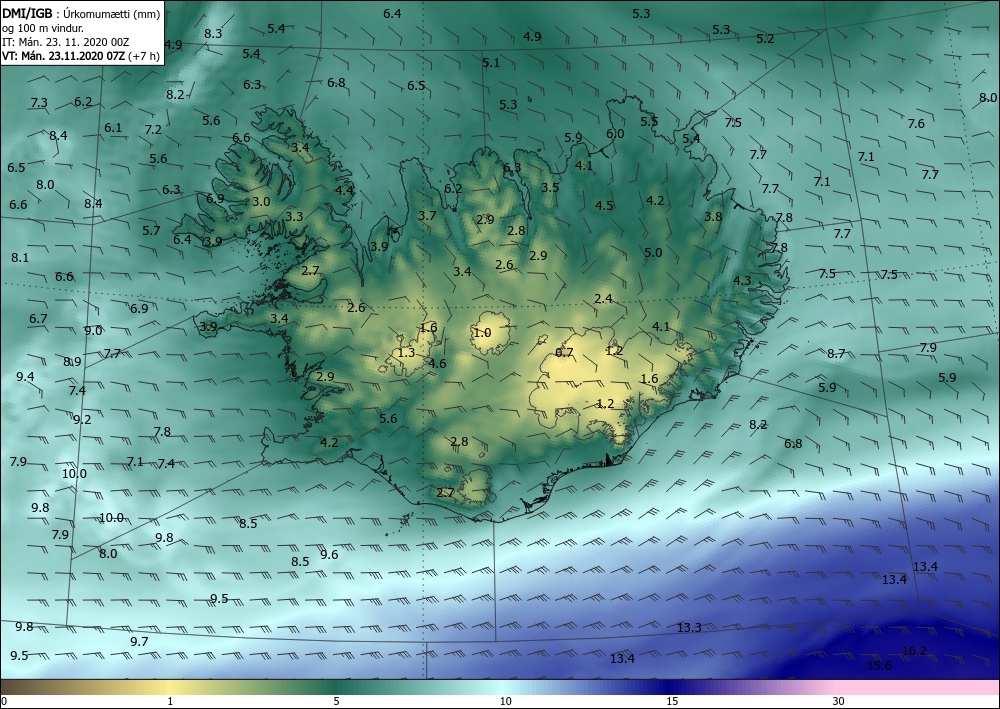
Task: Click the 7.3 value in the northwest corner
Action: pos(39,102)
